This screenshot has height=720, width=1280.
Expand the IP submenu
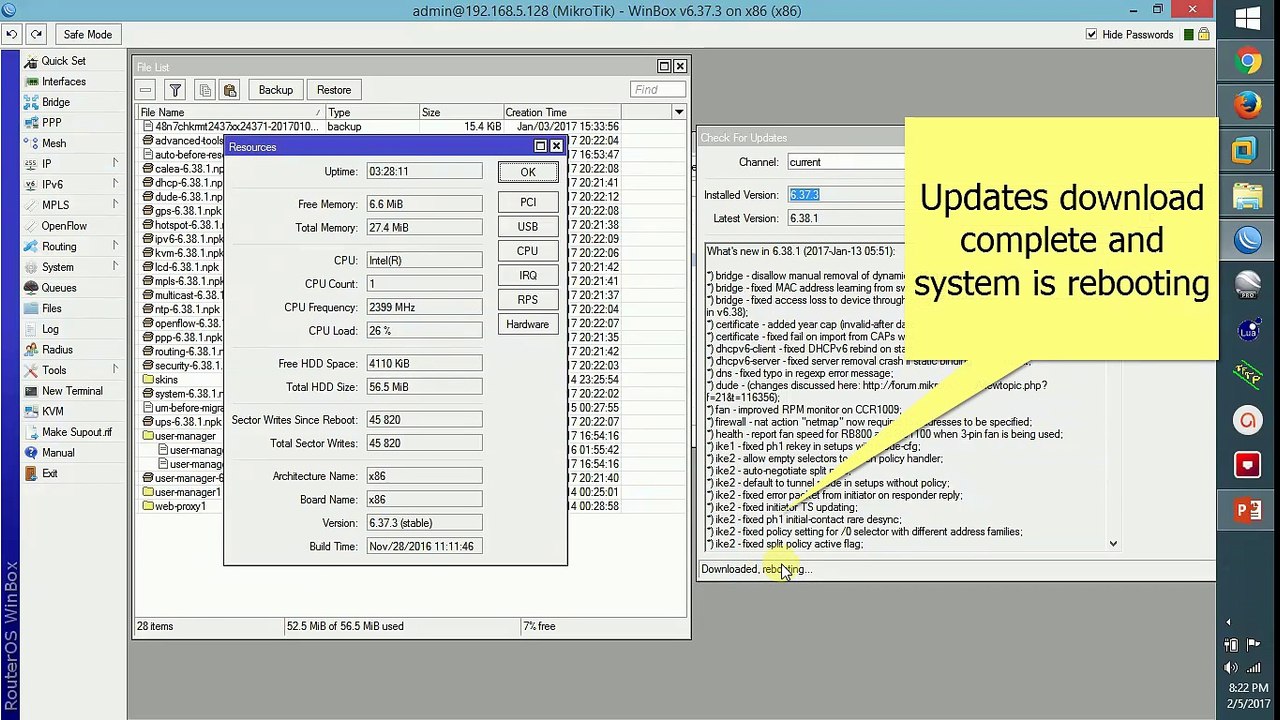pyautogui.click(x=115, y=164)
